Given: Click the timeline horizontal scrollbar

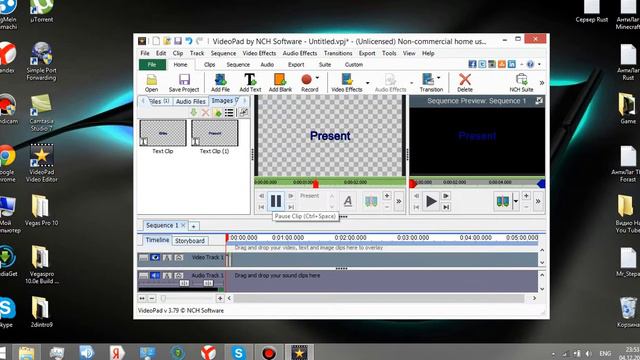Looking at the screenshot, I should coord(379,298).
